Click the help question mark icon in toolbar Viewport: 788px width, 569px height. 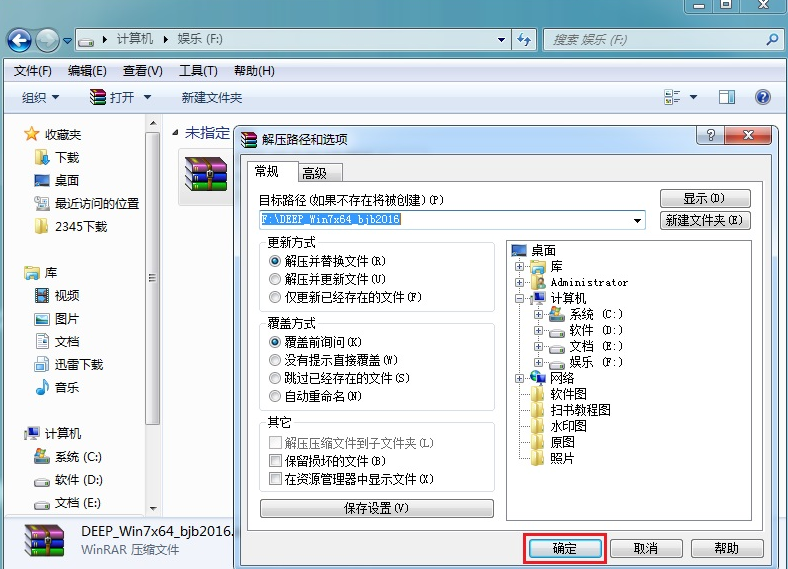[x=762, y=97]
